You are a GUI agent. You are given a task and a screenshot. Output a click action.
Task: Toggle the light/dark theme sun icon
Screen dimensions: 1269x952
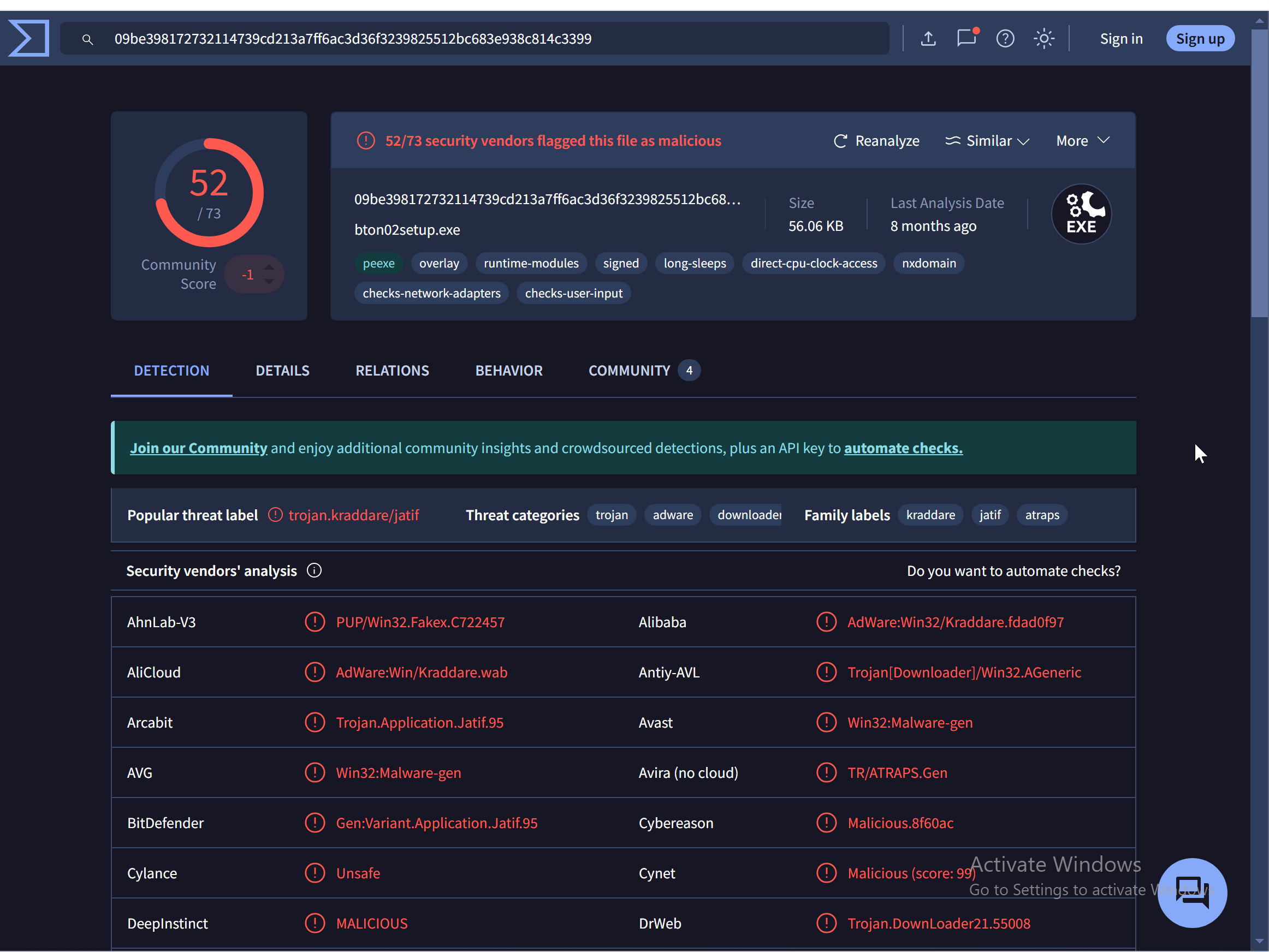pos(1043,38)
